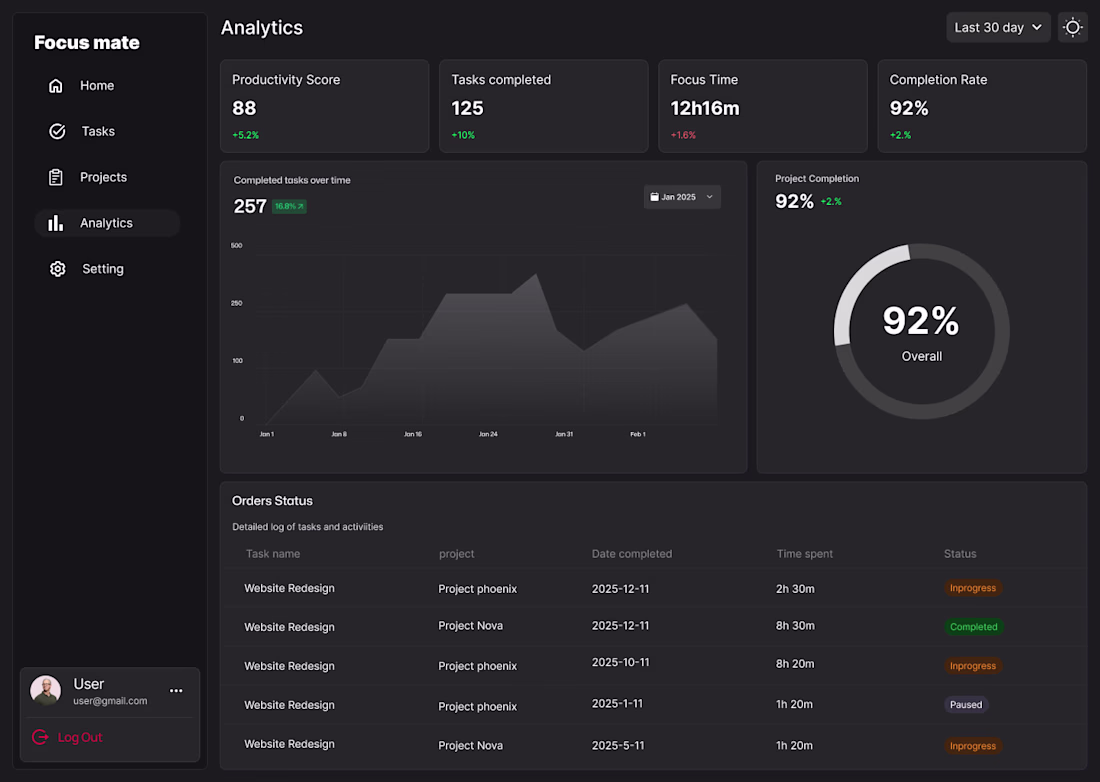
Task: Click the 2025-1-11 date cell
Action: click(617, 703)
